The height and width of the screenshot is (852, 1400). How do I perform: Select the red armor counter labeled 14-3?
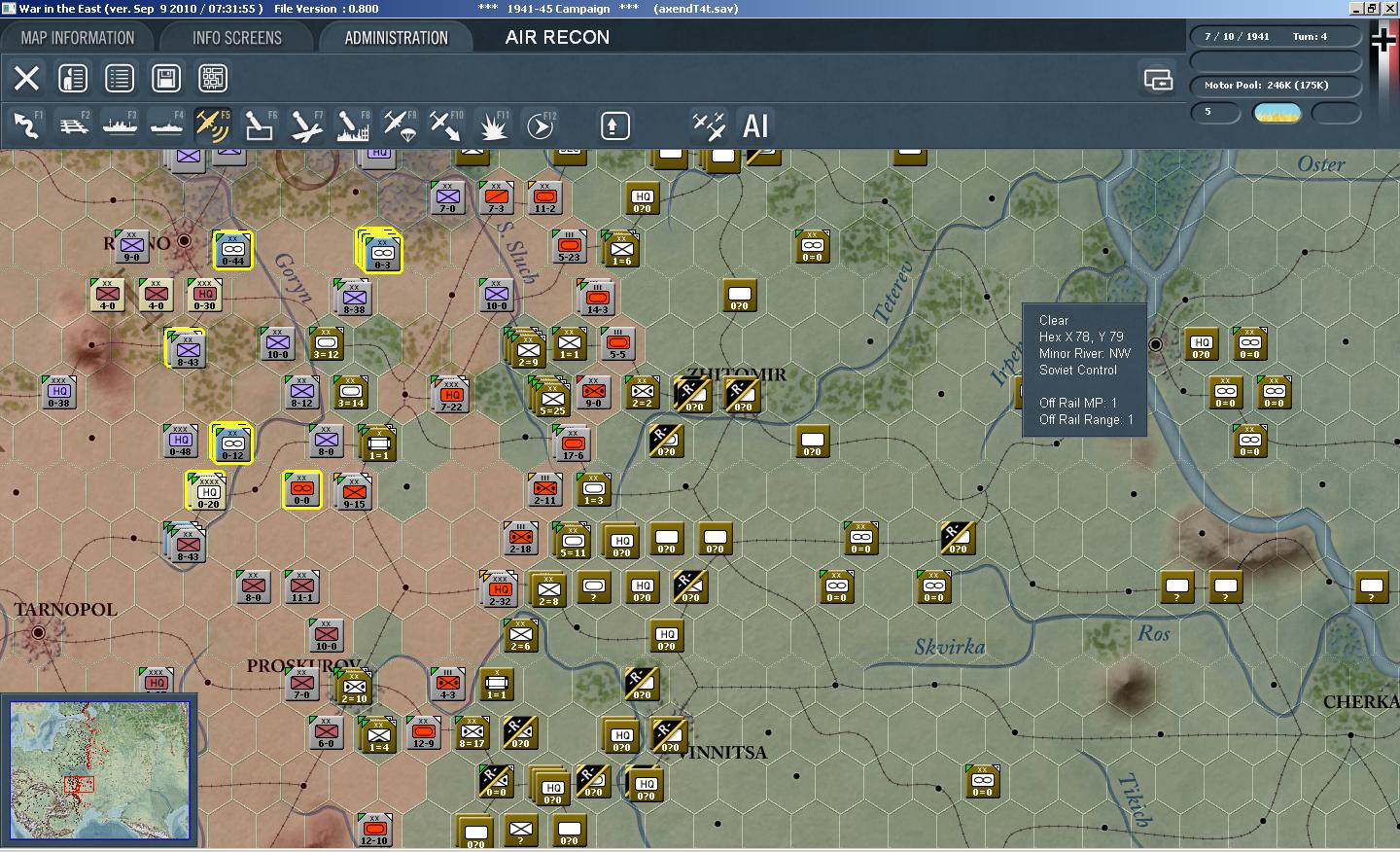(x=598, y=299)
